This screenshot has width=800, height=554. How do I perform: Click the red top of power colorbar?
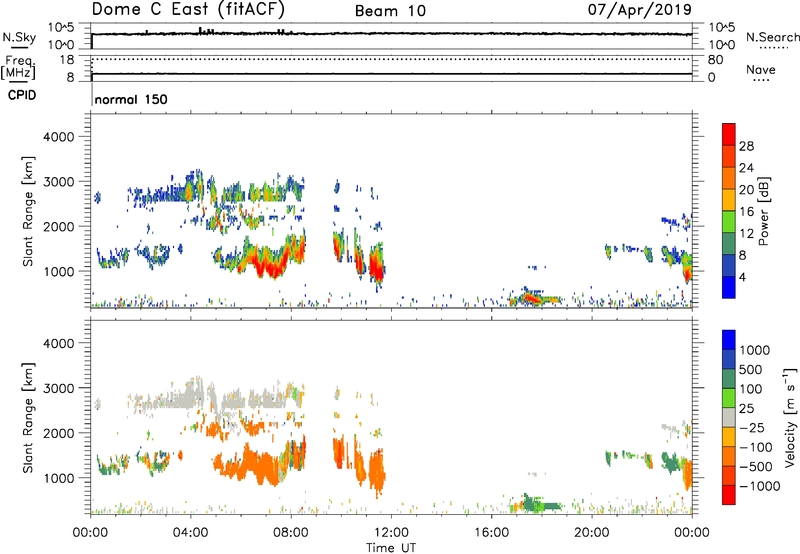pos(729,134)
